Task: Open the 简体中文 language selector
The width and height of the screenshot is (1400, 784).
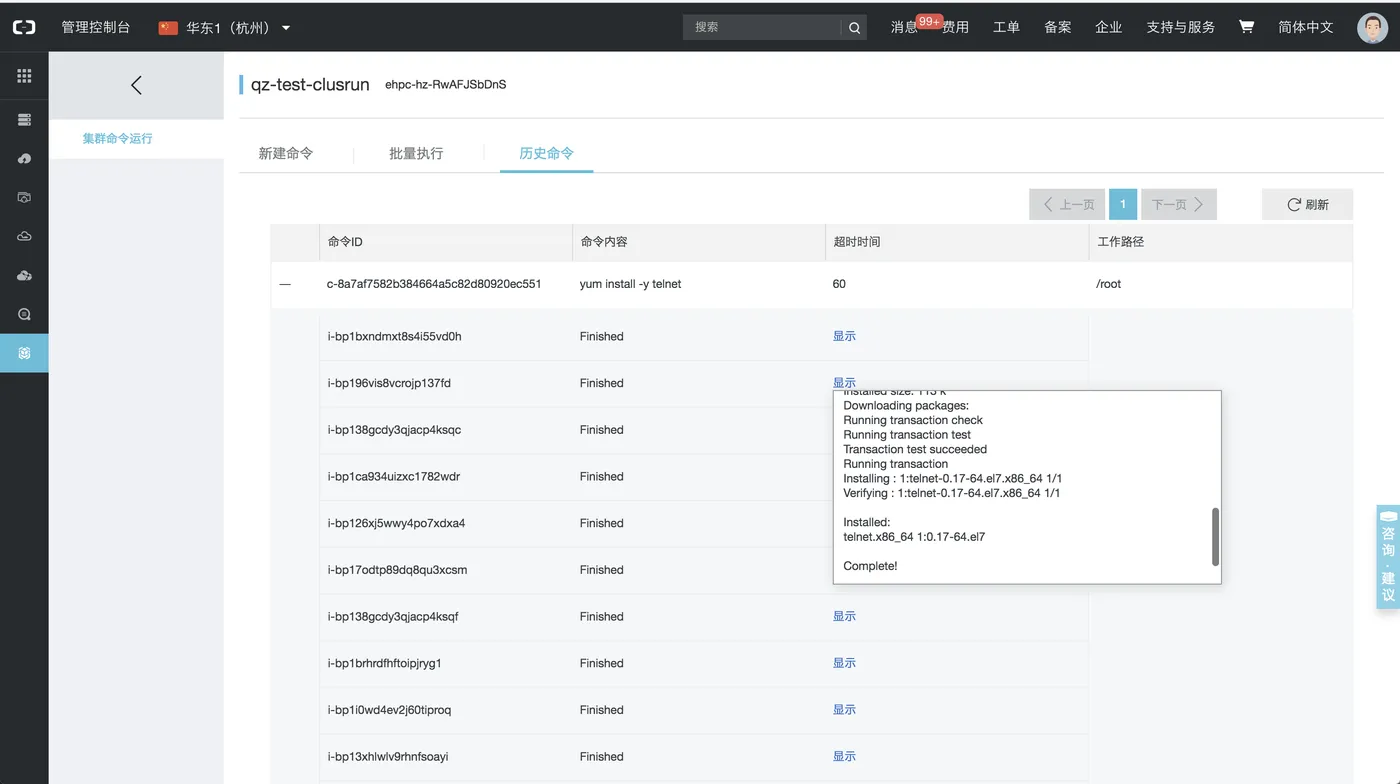Action: [x=1305, y=27]
